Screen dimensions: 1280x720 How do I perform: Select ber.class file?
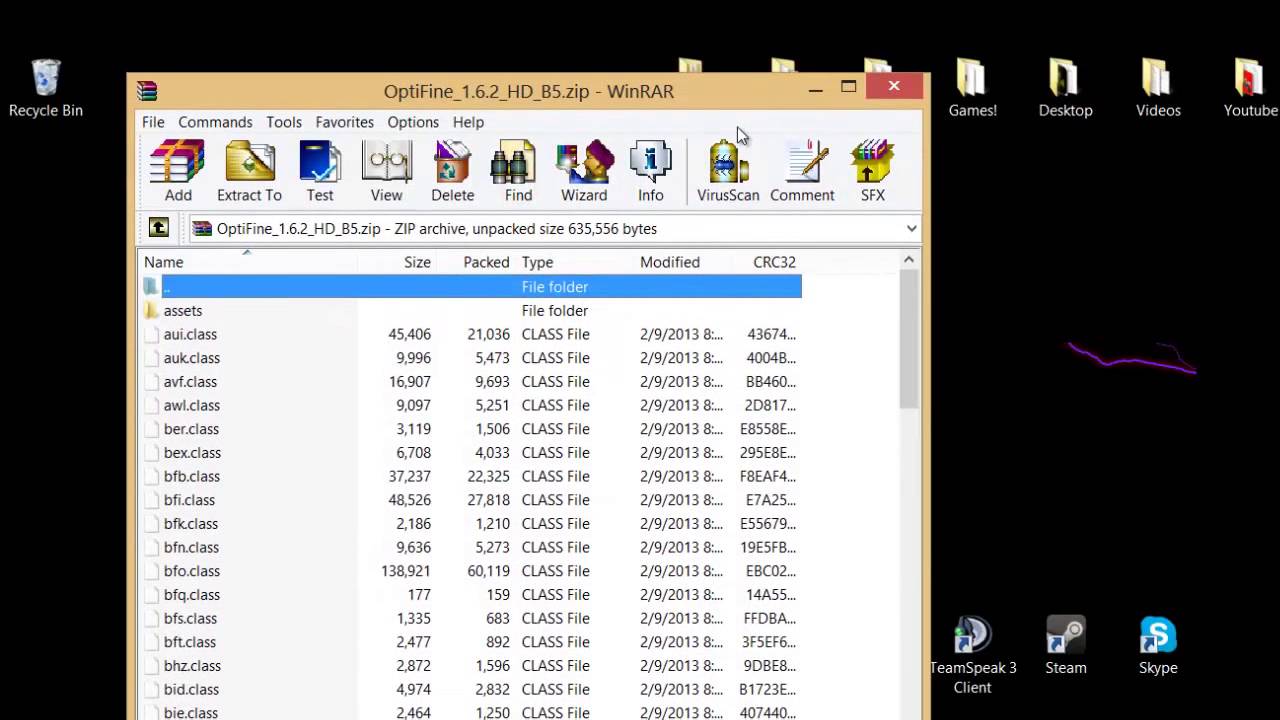pyautogui.click(x=191, y=429)
